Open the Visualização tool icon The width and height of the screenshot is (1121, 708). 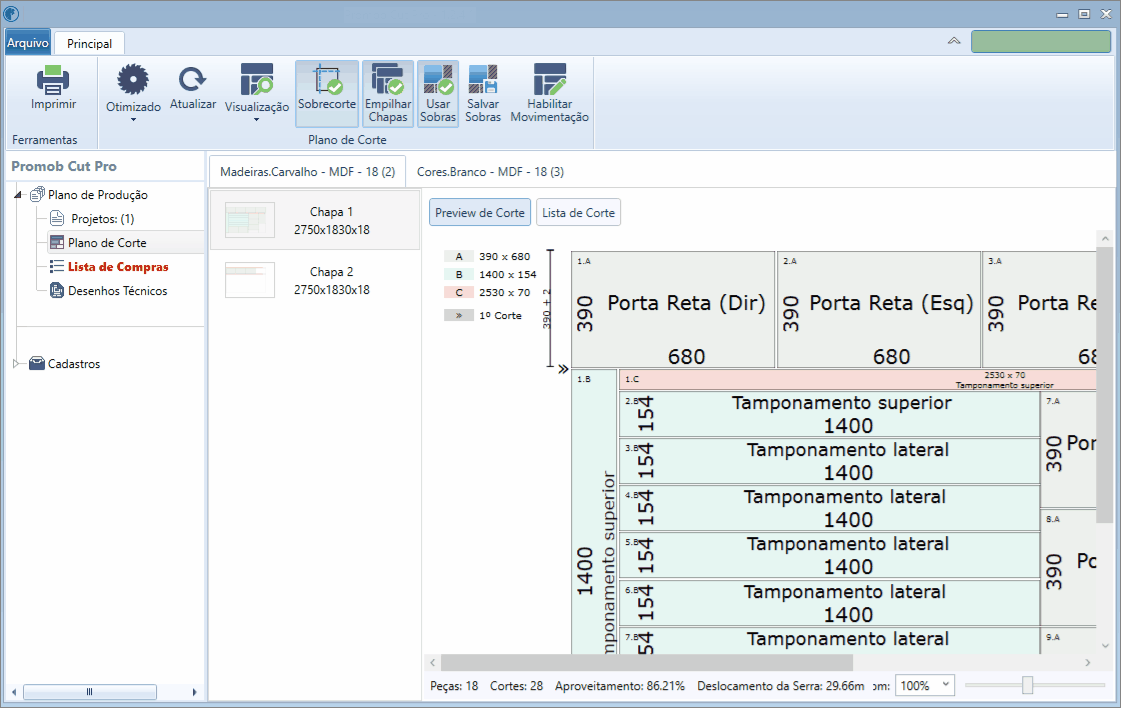(x=257, y=80)
